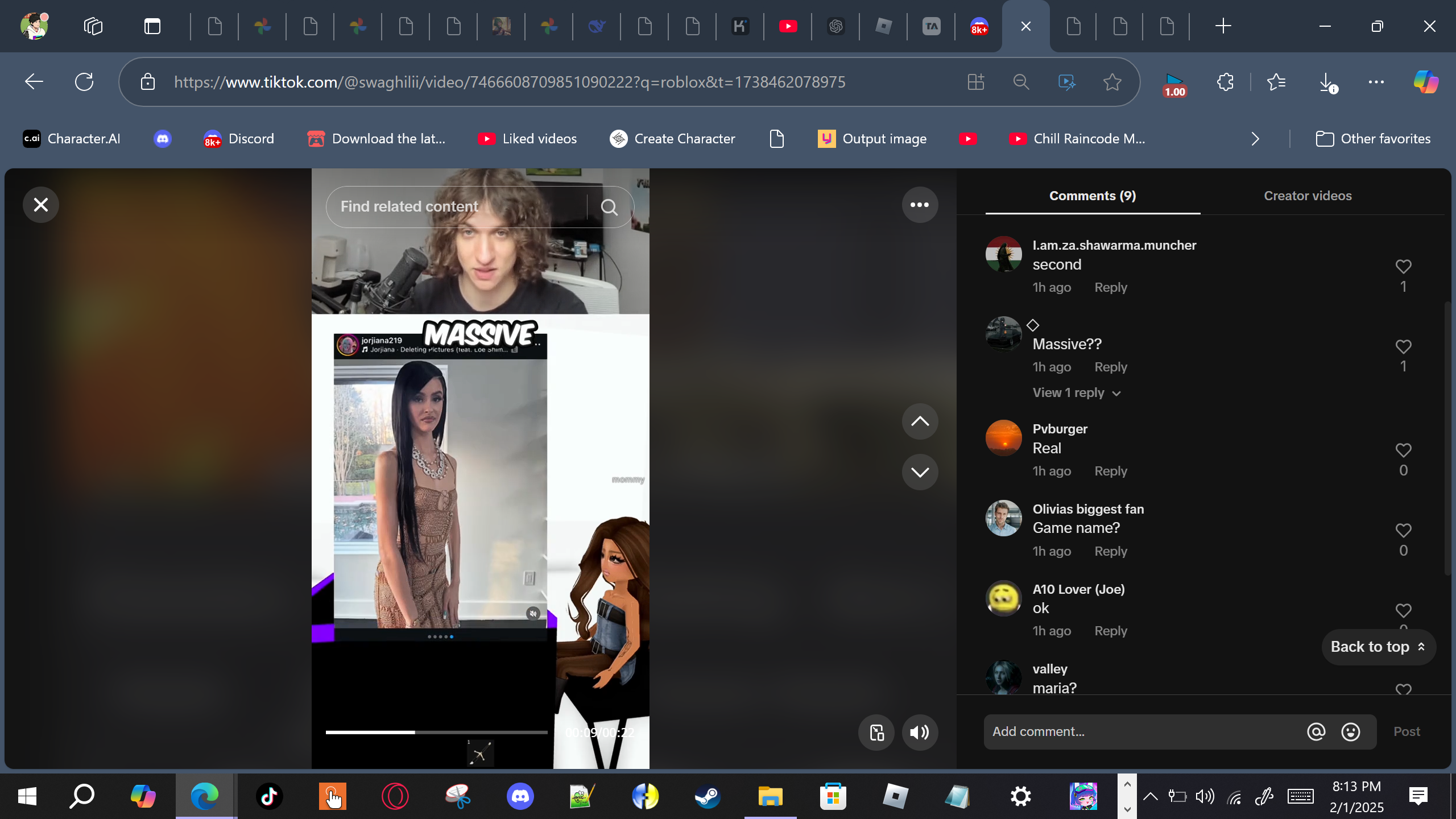
Task: Click the search icon in Find related content
Action: click(x=609, y=207)
